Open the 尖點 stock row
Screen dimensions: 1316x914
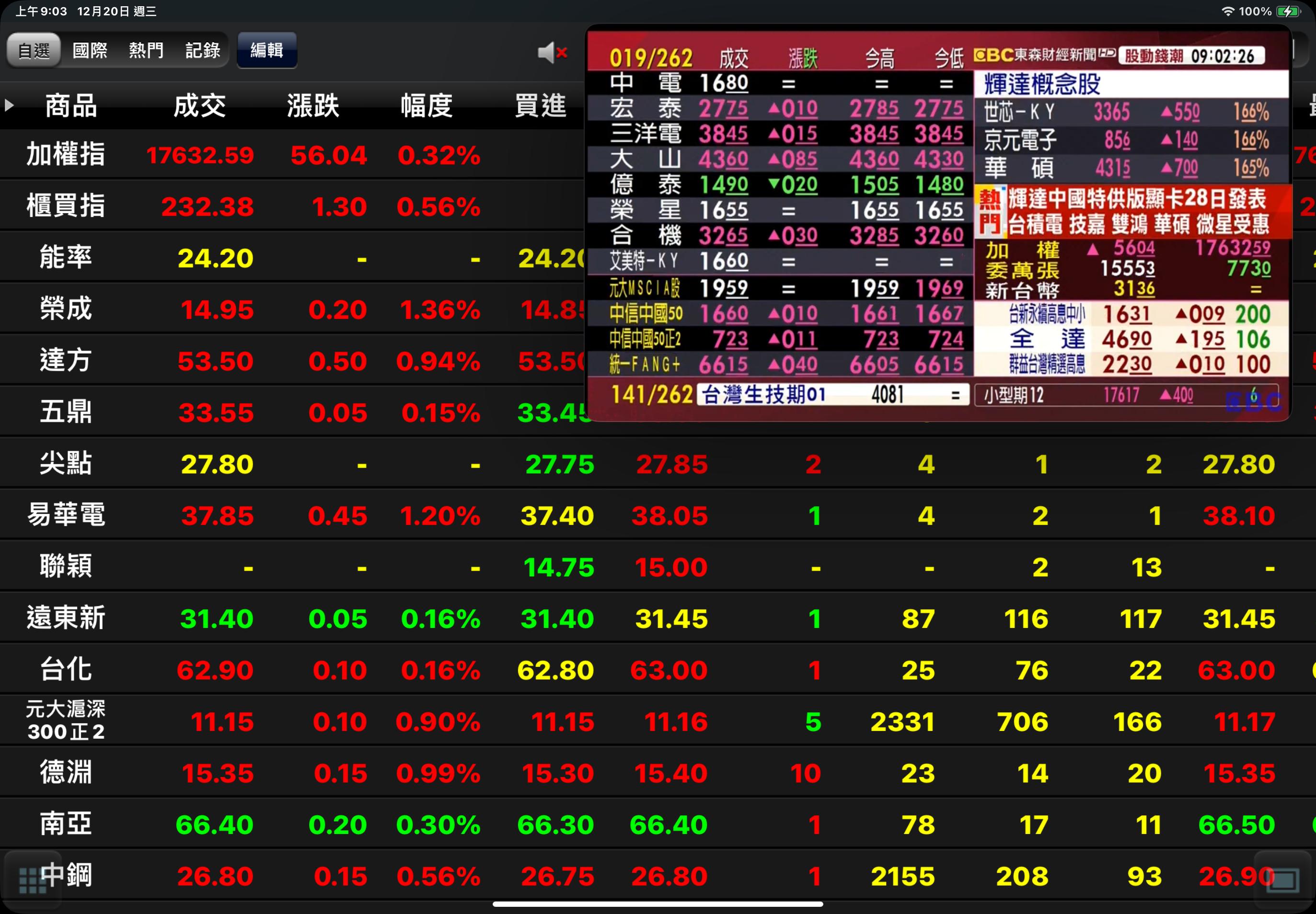pyautogui.click(x=658, y=464)
